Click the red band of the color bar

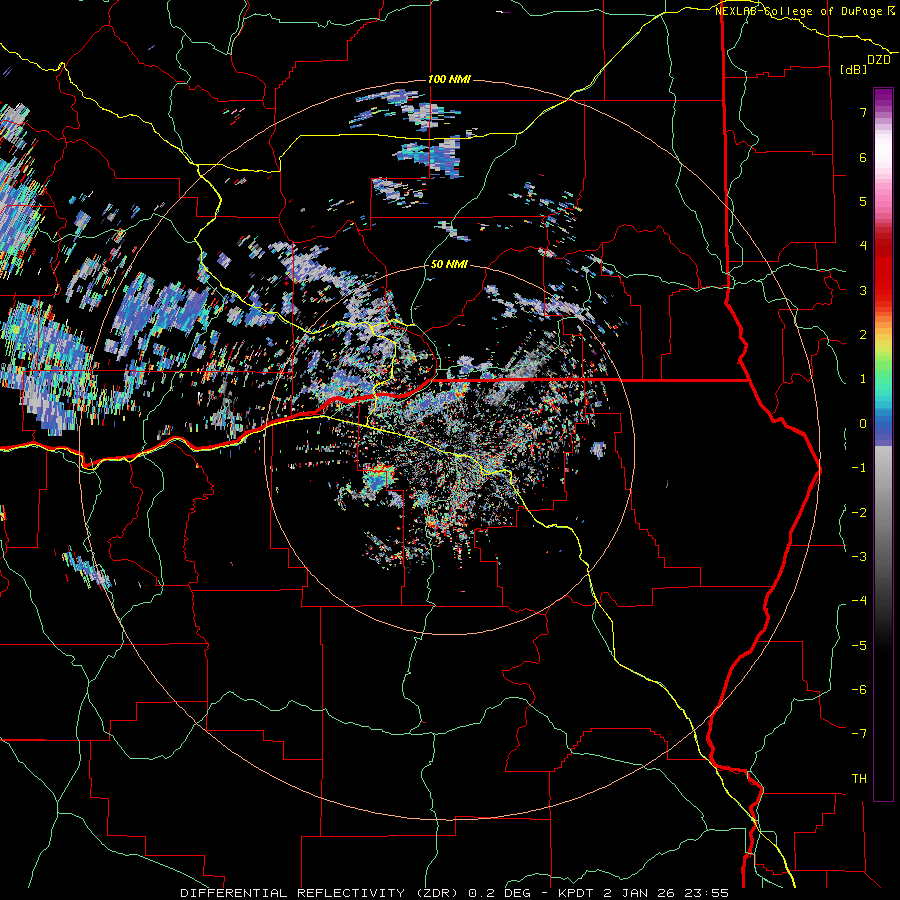883,270
